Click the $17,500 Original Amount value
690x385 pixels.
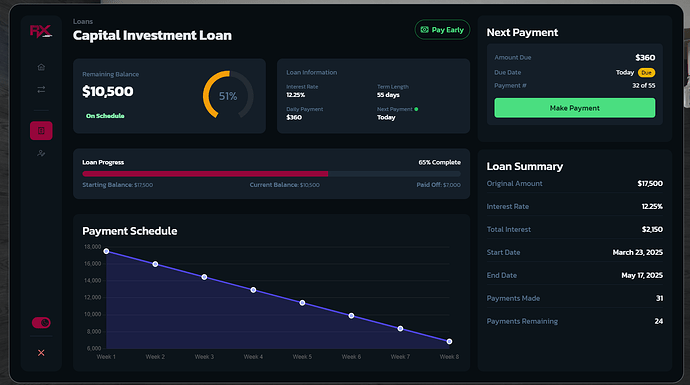tap(650, 183)
